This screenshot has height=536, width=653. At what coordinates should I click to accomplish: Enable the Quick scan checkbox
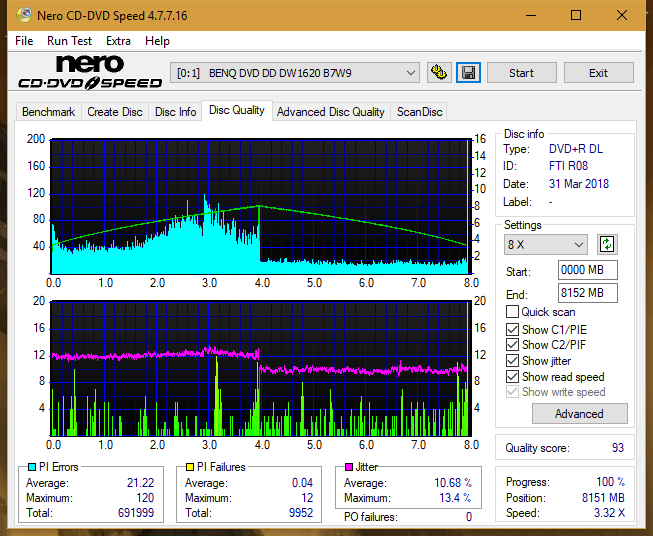[x=512, y=312]
